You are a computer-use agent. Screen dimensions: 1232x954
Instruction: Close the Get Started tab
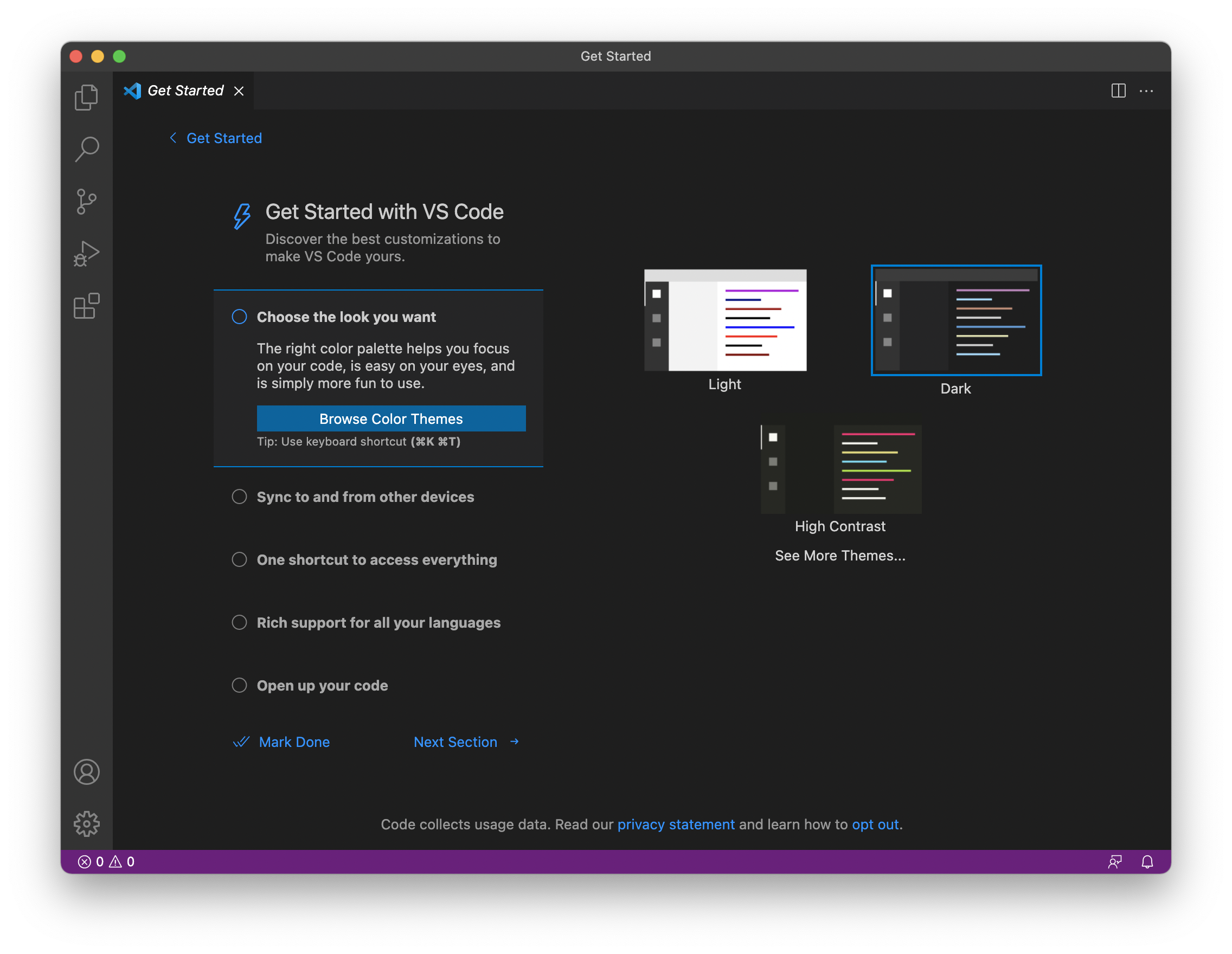tap(239, 91)
